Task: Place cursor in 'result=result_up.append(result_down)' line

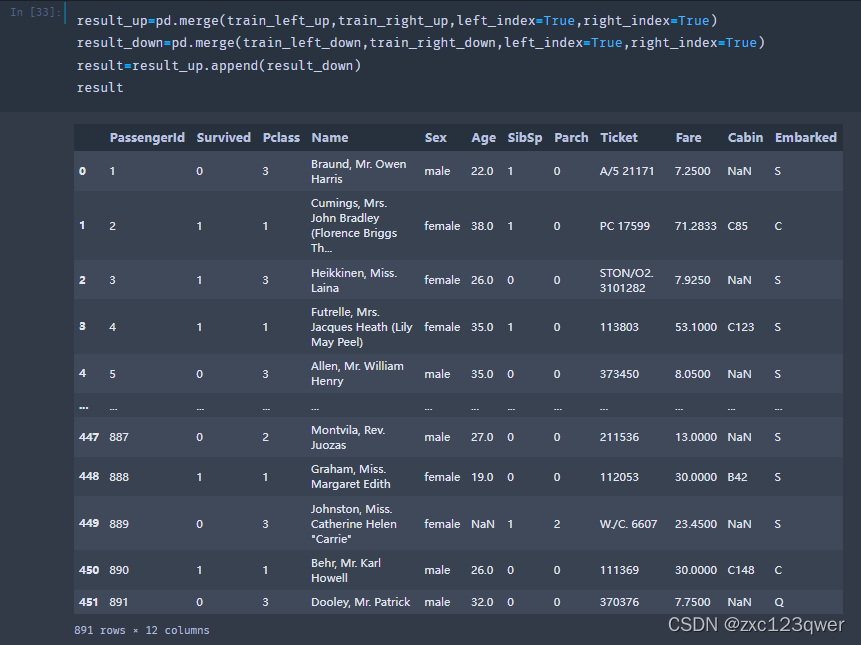Action: (219, 66)
